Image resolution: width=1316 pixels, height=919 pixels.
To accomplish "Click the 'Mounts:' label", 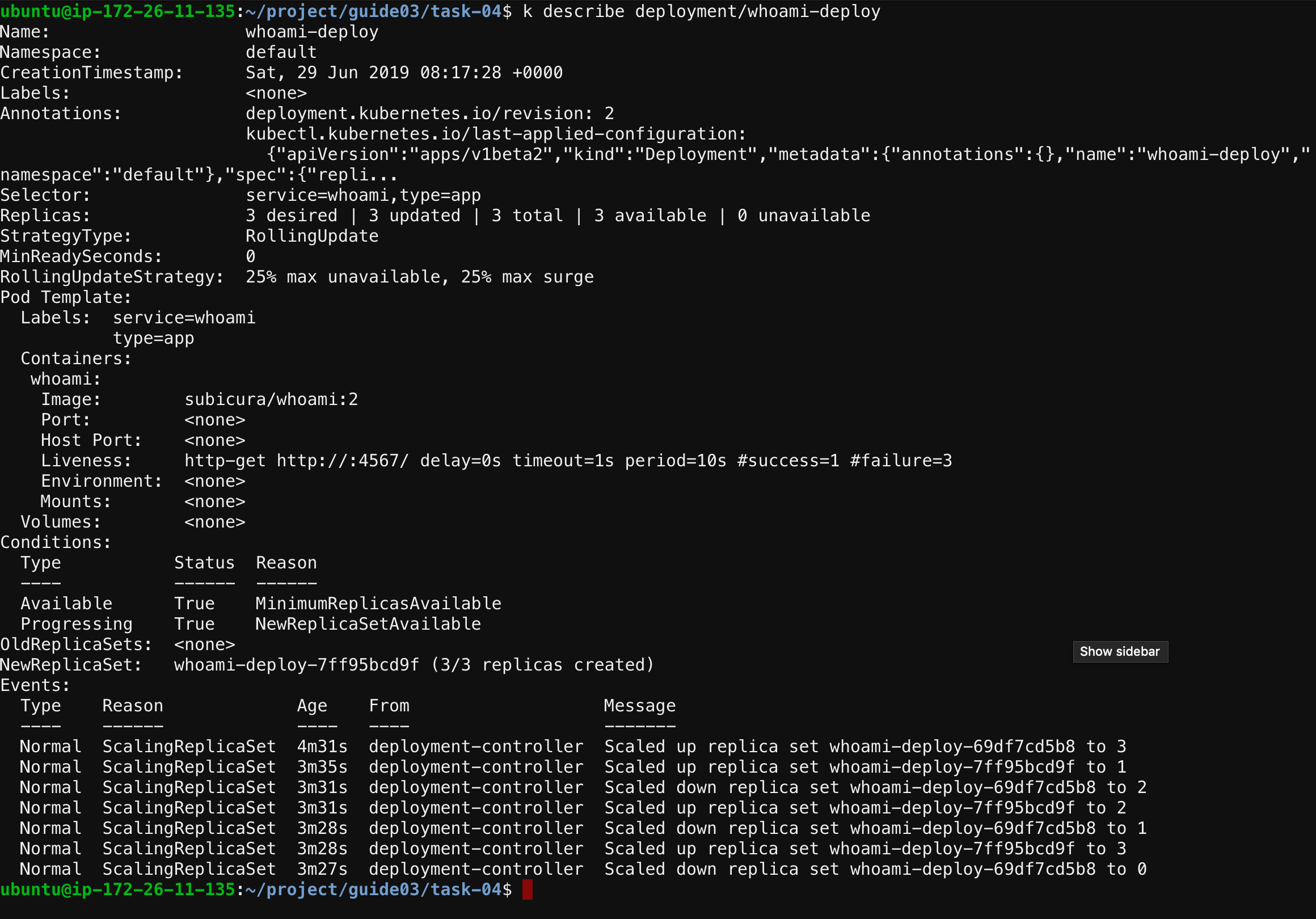I will coord(76,501).
